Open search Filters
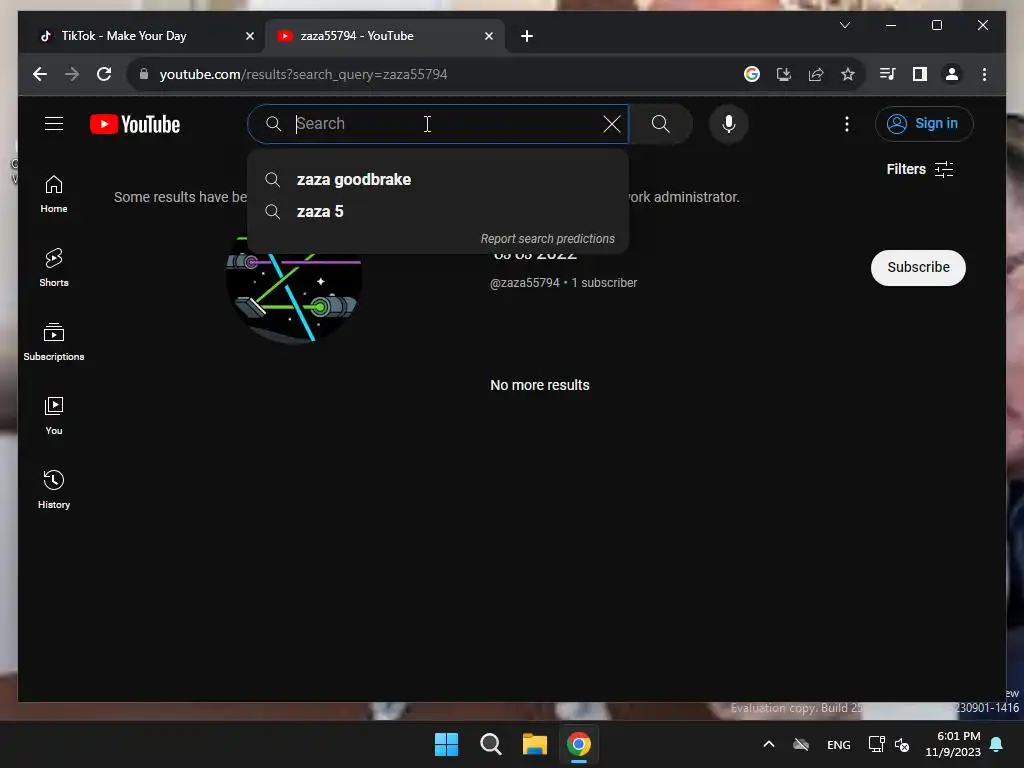 coord(920,170)
